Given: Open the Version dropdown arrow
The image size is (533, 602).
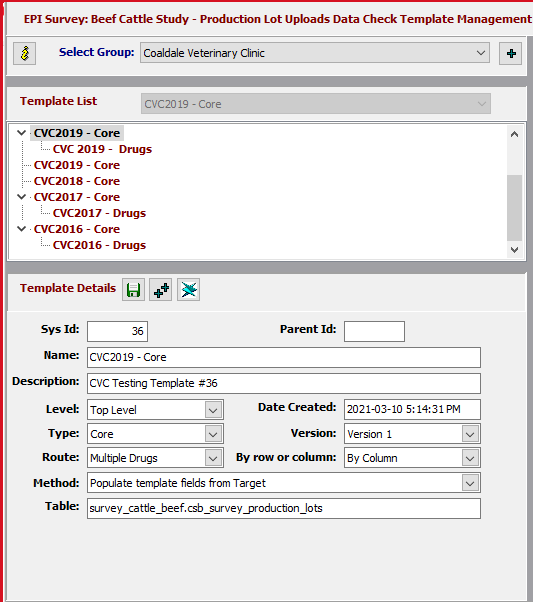Looking at the screenshot, I should coord(470,434).
